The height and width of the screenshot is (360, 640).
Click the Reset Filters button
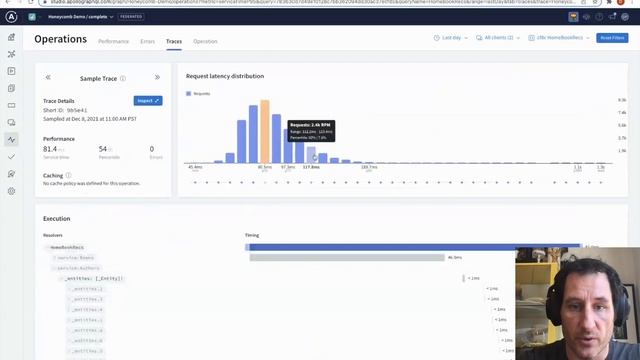point(612,38)
